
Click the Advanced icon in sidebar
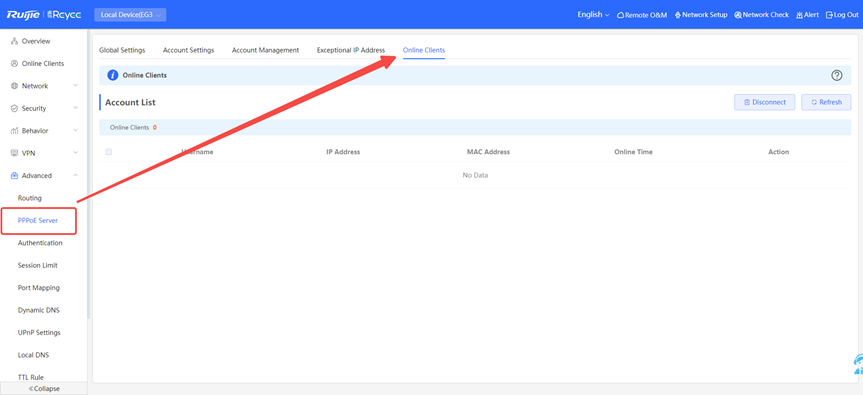click(15, 175)
